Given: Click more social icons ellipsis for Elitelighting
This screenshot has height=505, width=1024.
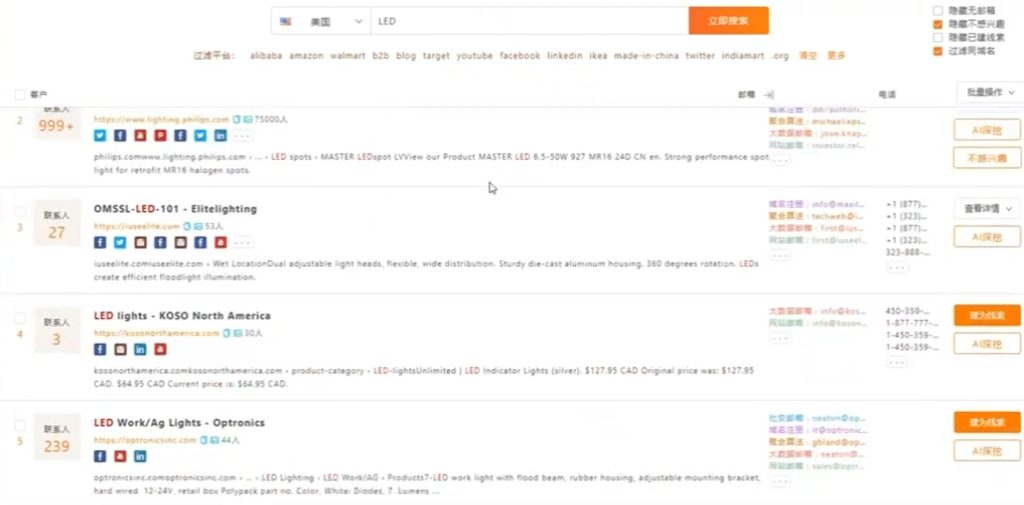Looking at the screenshot, I should click(x=244, y=242).
